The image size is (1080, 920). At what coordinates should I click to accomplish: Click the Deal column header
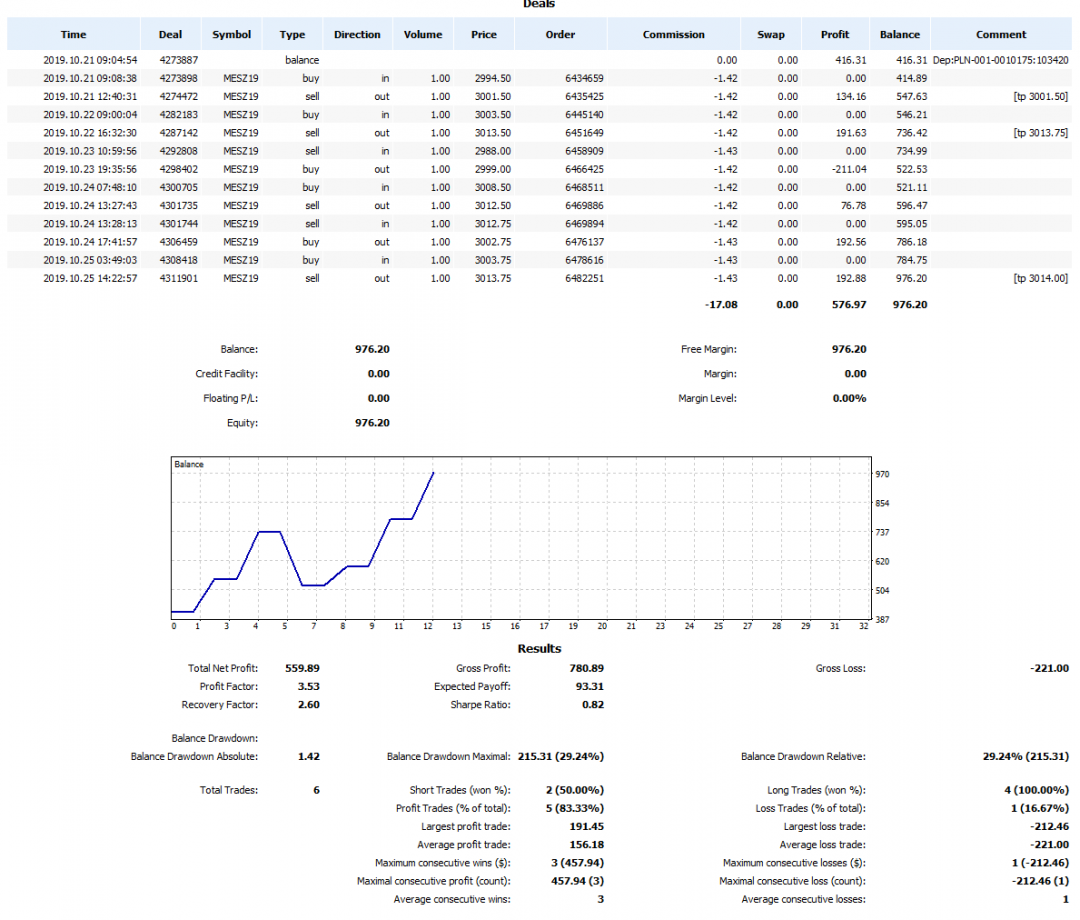click(171, 34)
